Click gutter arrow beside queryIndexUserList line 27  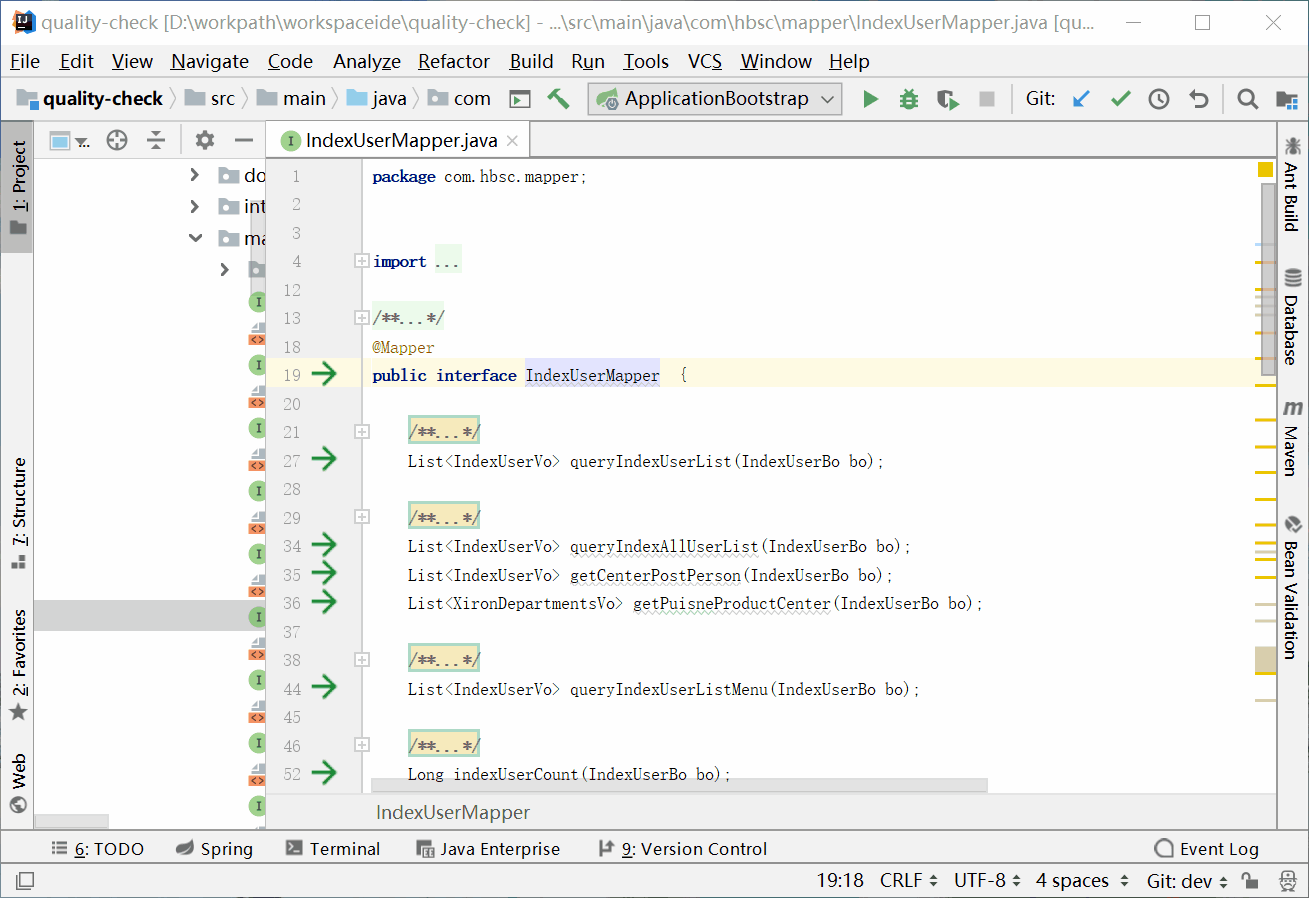[324, 460]
